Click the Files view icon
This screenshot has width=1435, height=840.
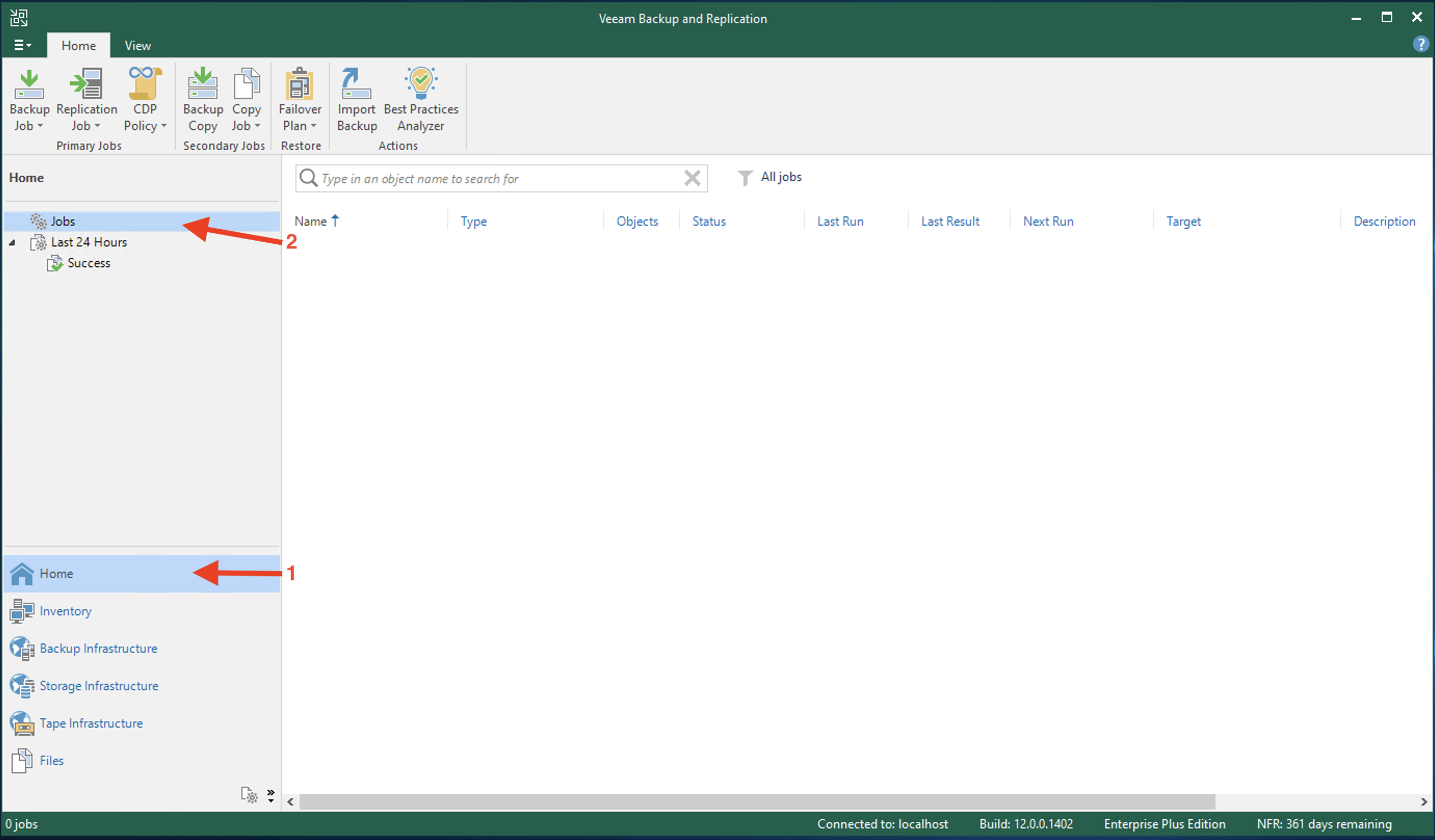[x=22, y=761]
